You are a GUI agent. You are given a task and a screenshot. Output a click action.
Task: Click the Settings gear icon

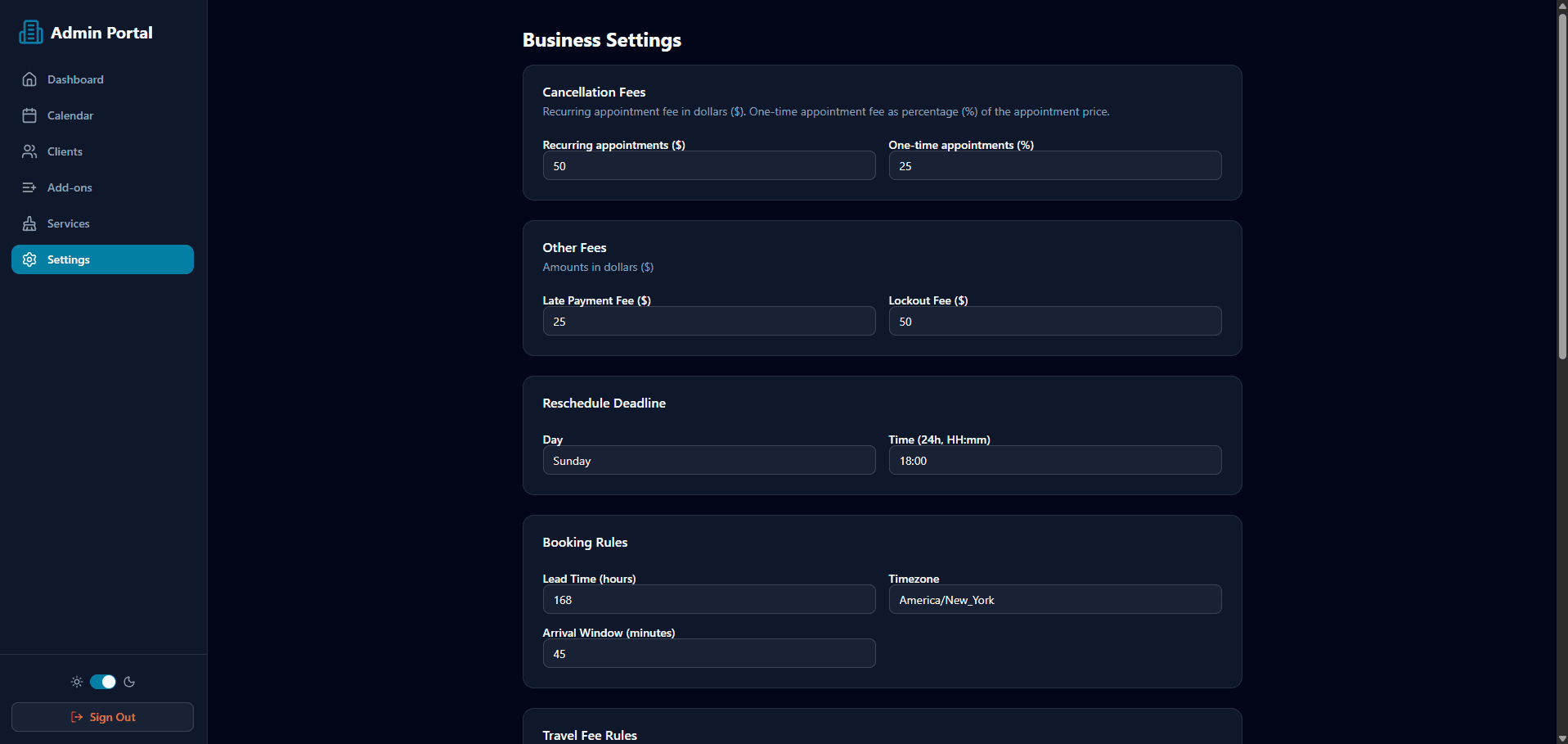[x=29, y=259]
